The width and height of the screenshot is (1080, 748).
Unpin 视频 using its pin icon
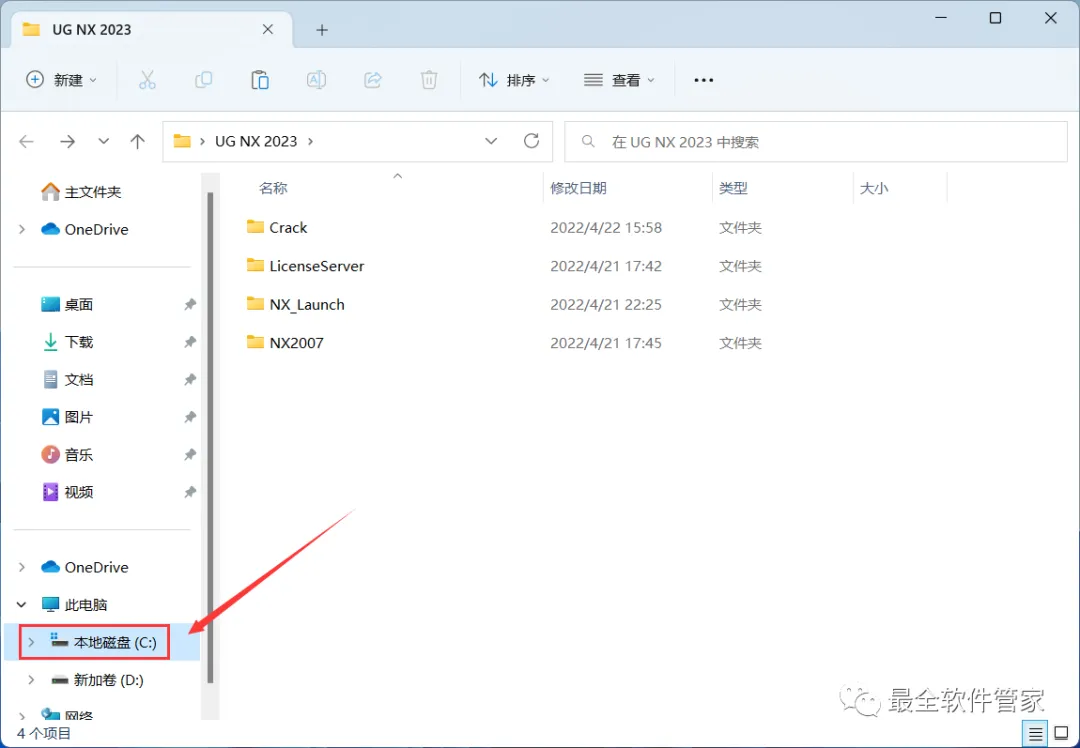[x=190, y=492]
